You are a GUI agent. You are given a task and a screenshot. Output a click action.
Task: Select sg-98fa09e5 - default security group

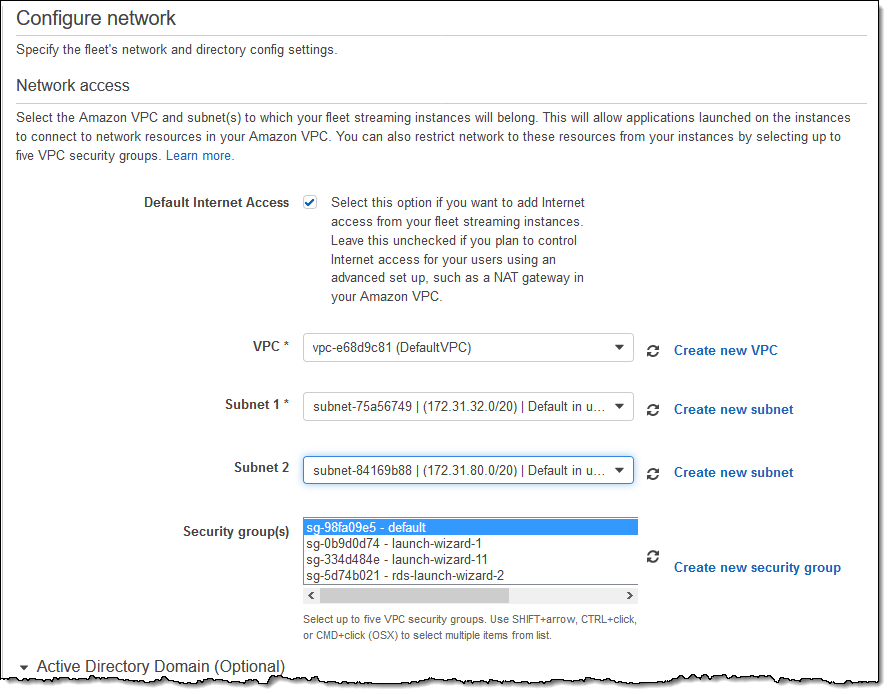tap(470, 527)
